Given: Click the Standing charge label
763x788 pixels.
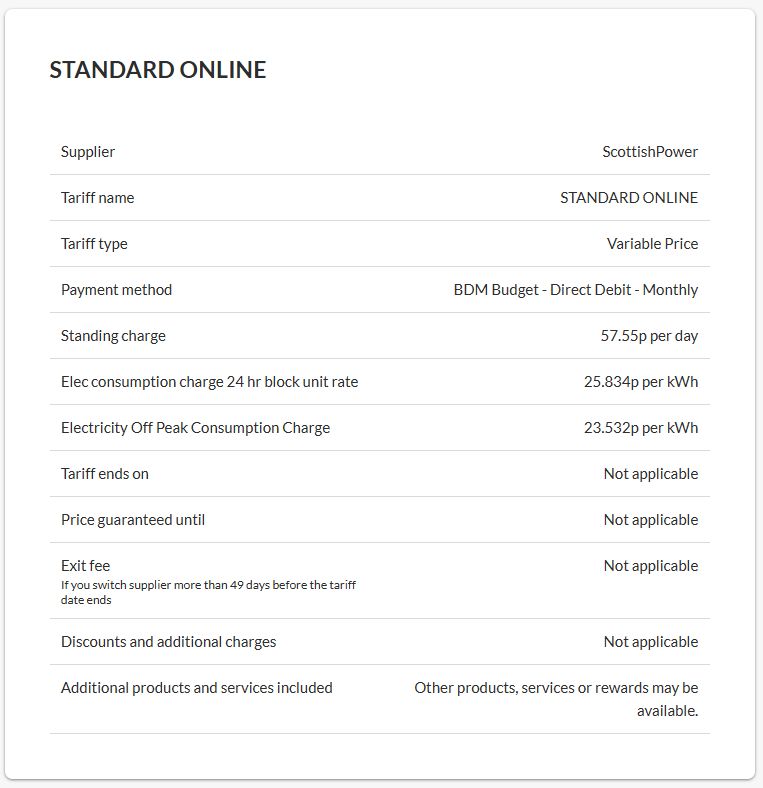Looking at the screenshot, I should pos(113,336).
